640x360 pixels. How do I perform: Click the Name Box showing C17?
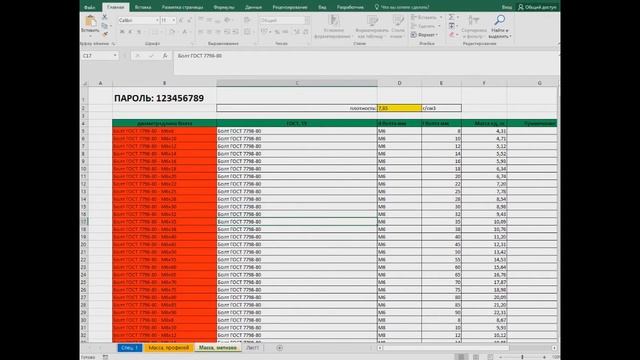(100, 56)
